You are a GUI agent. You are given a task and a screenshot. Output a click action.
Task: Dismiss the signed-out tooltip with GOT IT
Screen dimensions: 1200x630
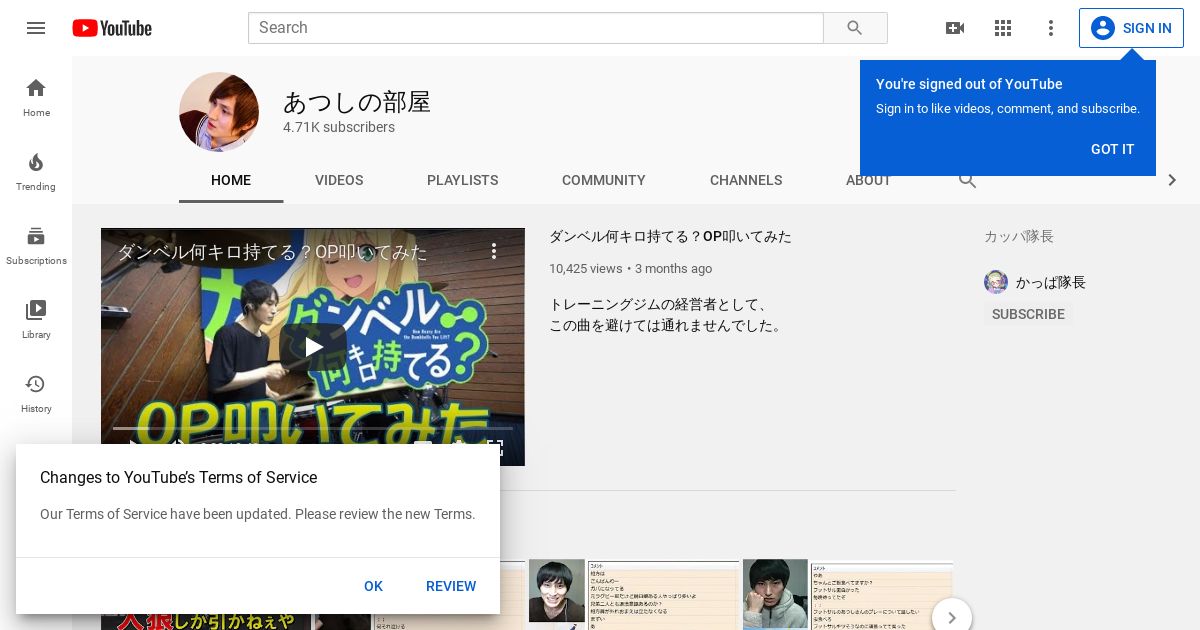tap(1112, 149)
